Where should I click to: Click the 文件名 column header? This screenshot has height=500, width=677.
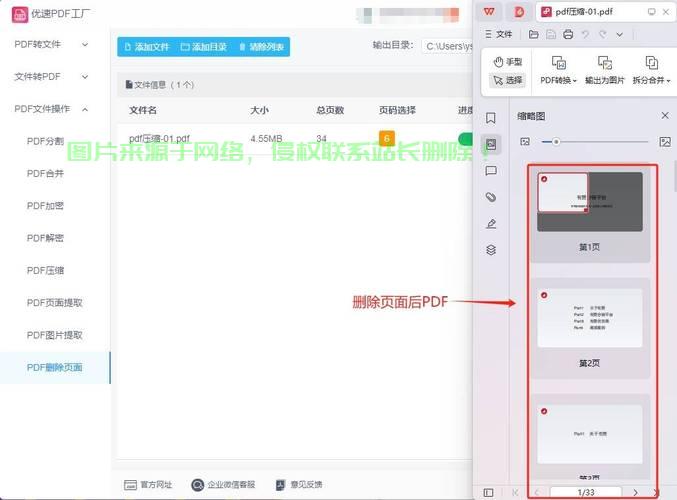[142, 110]
